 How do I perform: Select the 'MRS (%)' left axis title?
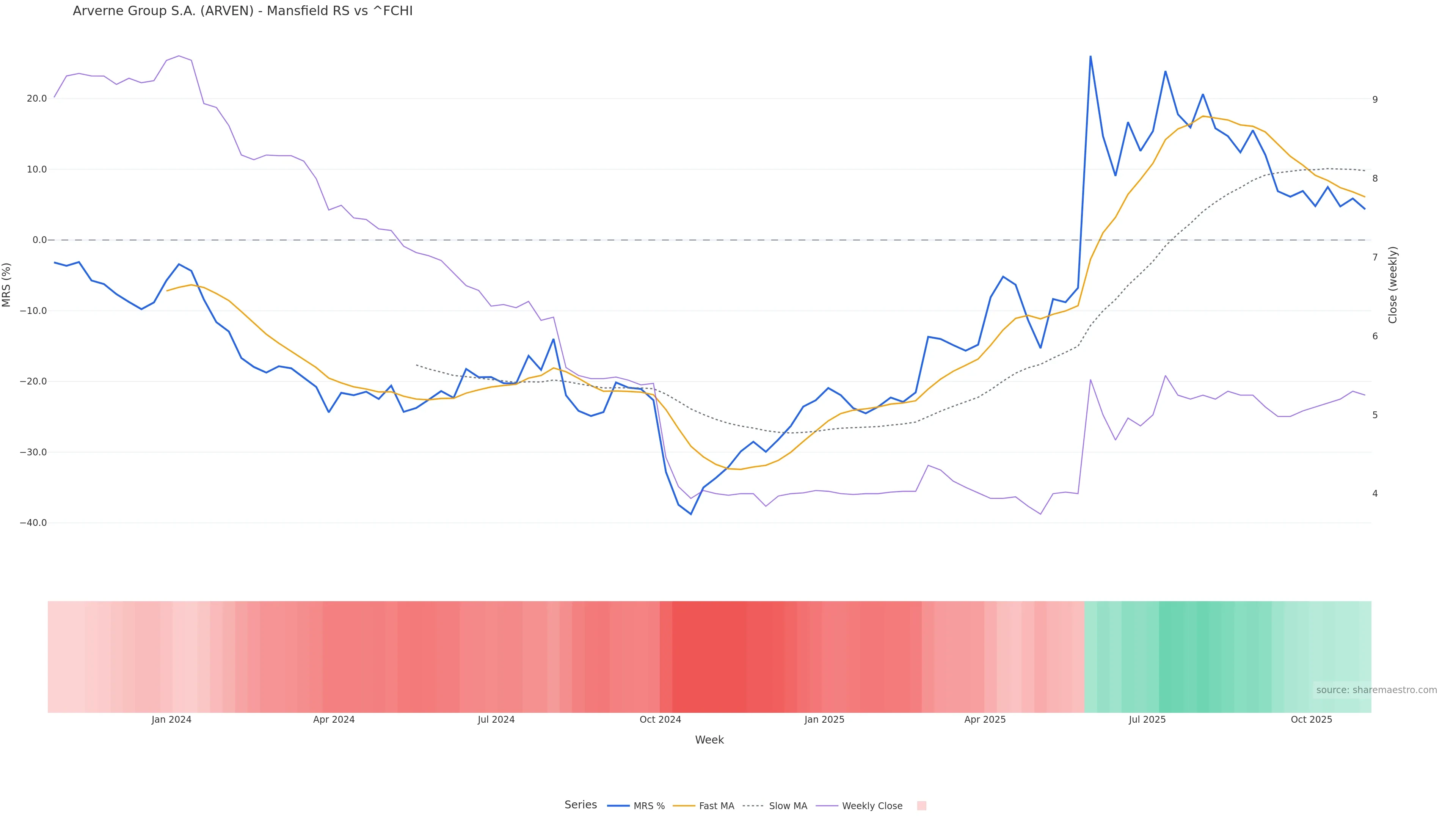click(x=7, y=285)
